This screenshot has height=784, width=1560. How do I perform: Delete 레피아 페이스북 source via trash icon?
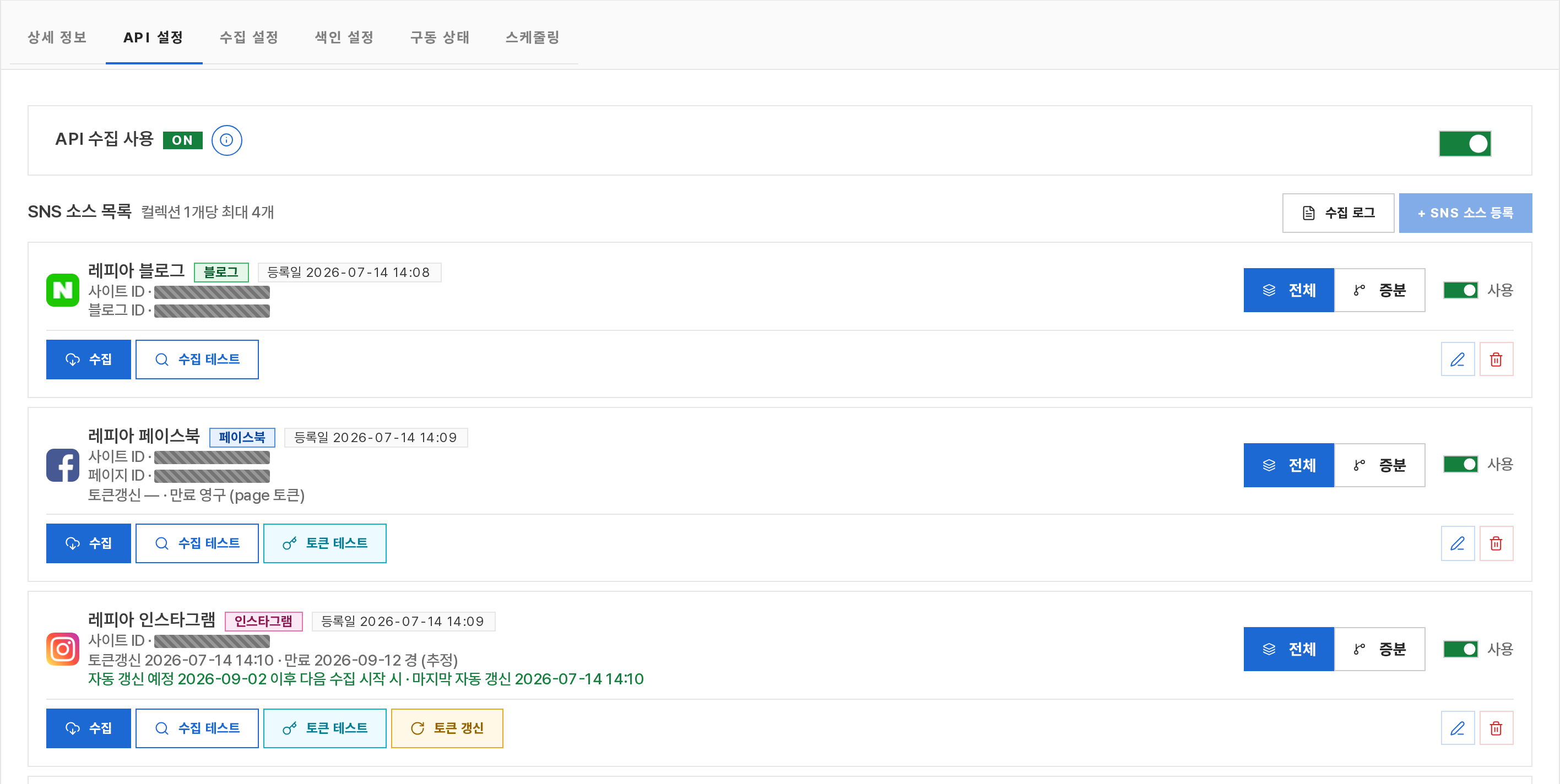(x=1496, y=543)
